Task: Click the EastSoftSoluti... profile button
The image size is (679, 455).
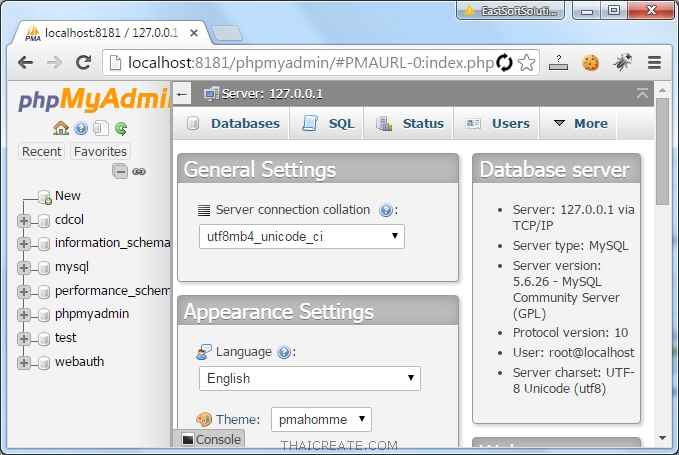Action: point(510,10)
